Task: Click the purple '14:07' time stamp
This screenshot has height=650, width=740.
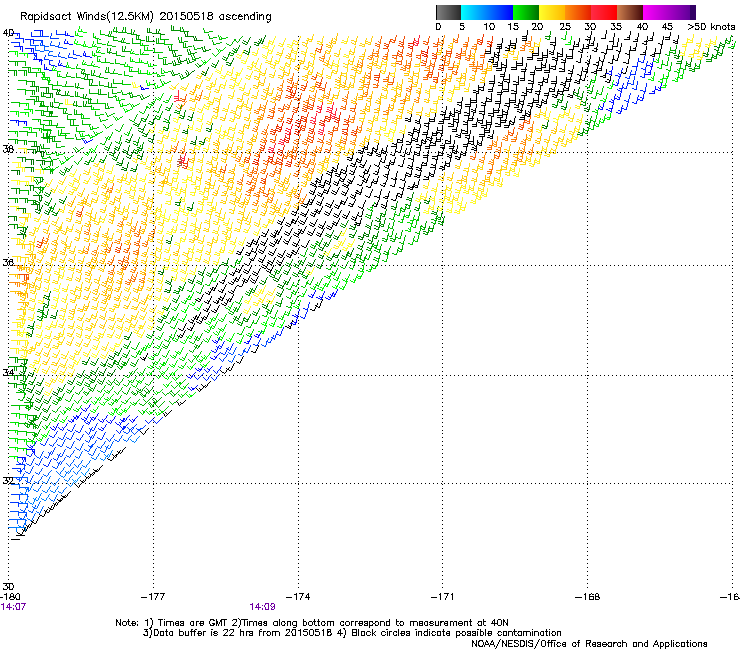Action: [x=13, y=607]
